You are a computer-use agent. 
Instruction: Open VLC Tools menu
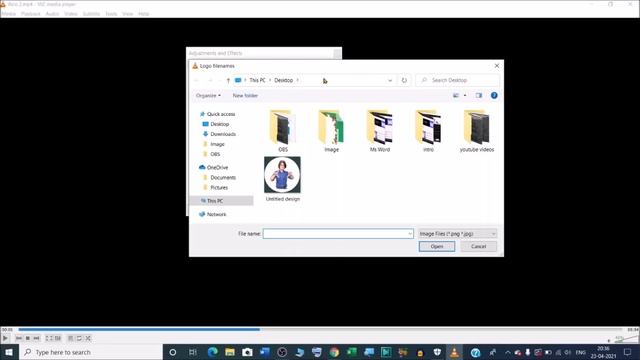coord(111,14)
